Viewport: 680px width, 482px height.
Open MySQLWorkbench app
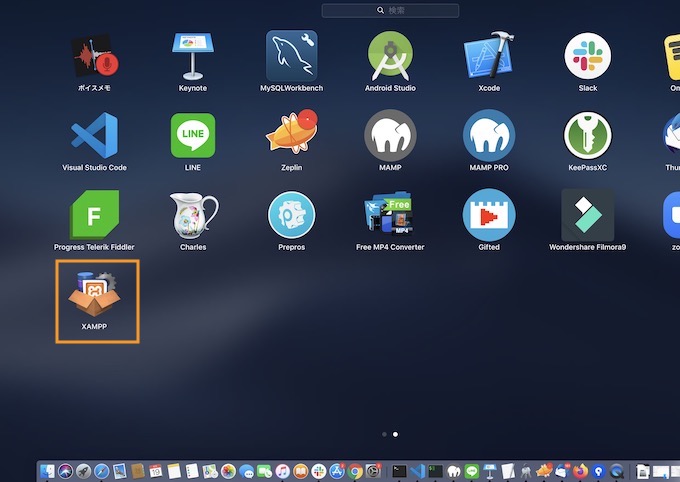(291, 56)
